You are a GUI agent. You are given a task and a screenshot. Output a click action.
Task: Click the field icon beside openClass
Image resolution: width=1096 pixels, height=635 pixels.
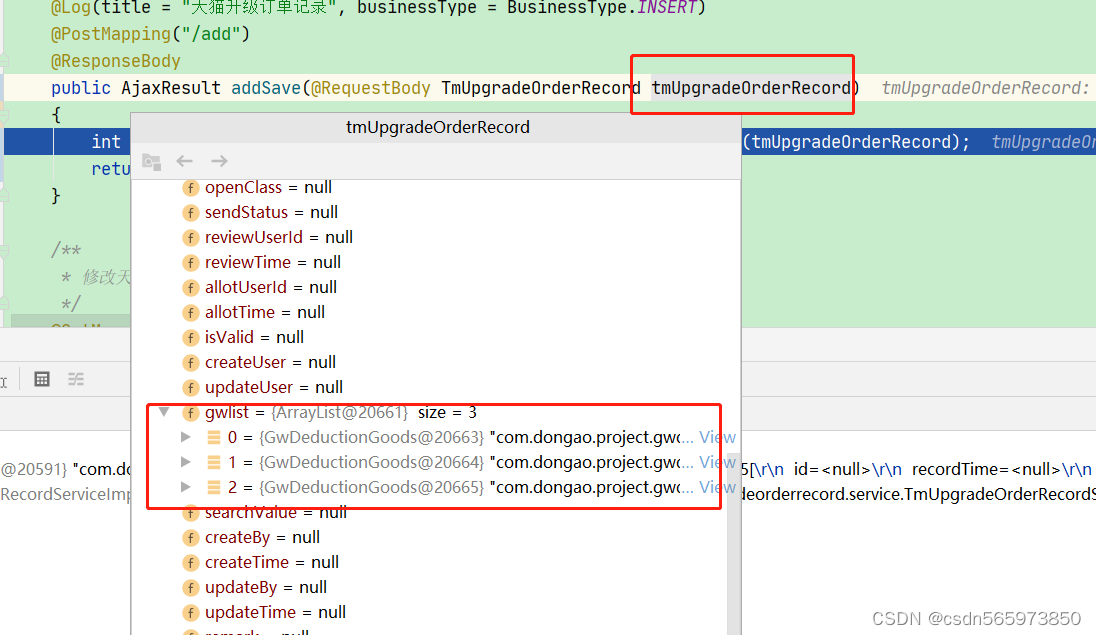click(x=190, y=187)
